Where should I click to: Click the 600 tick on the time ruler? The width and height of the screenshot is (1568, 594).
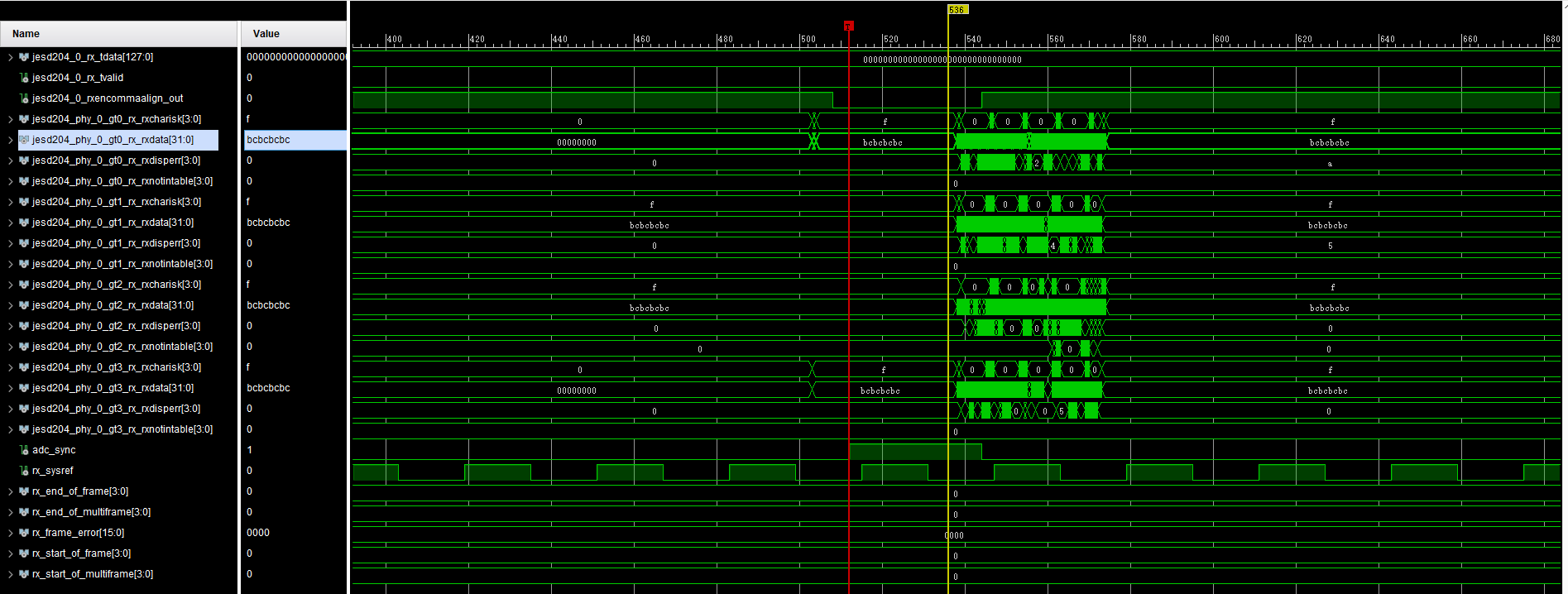click(x=1221, y=39)
